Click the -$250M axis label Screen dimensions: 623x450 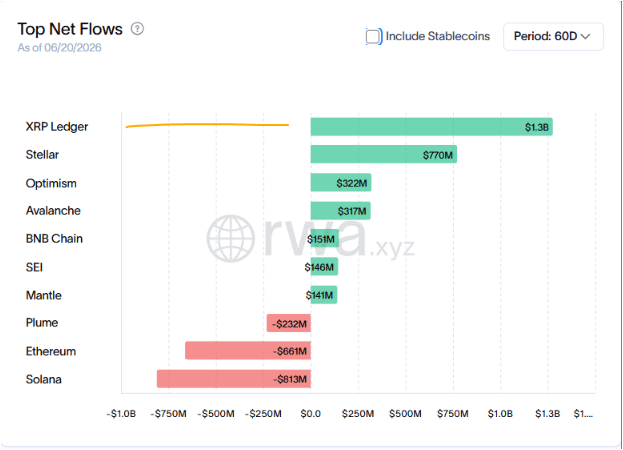click(263, 414)
